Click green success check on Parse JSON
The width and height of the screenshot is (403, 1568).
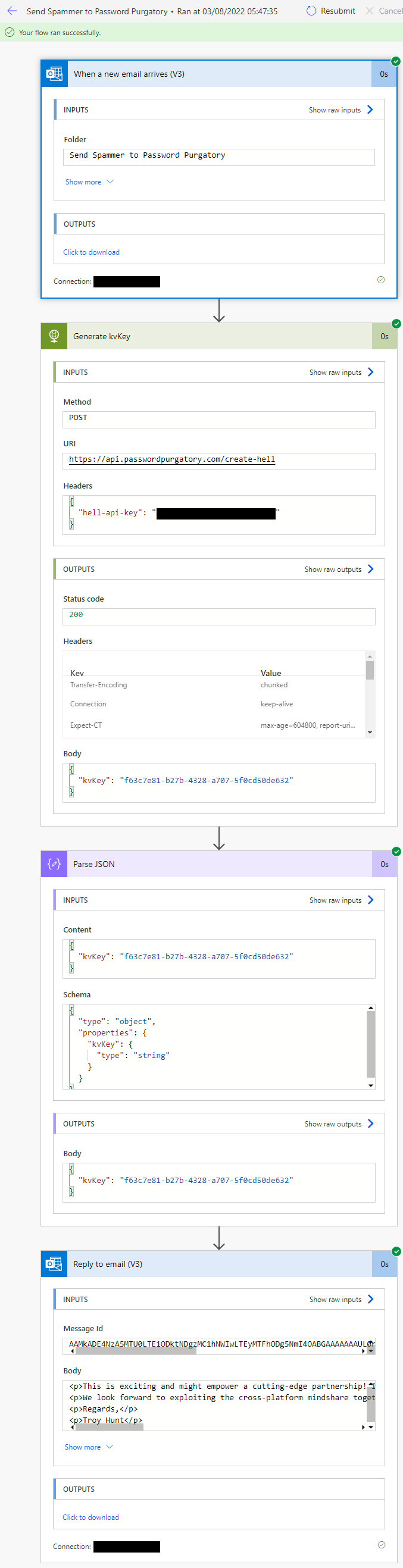[x=396, y=852]
